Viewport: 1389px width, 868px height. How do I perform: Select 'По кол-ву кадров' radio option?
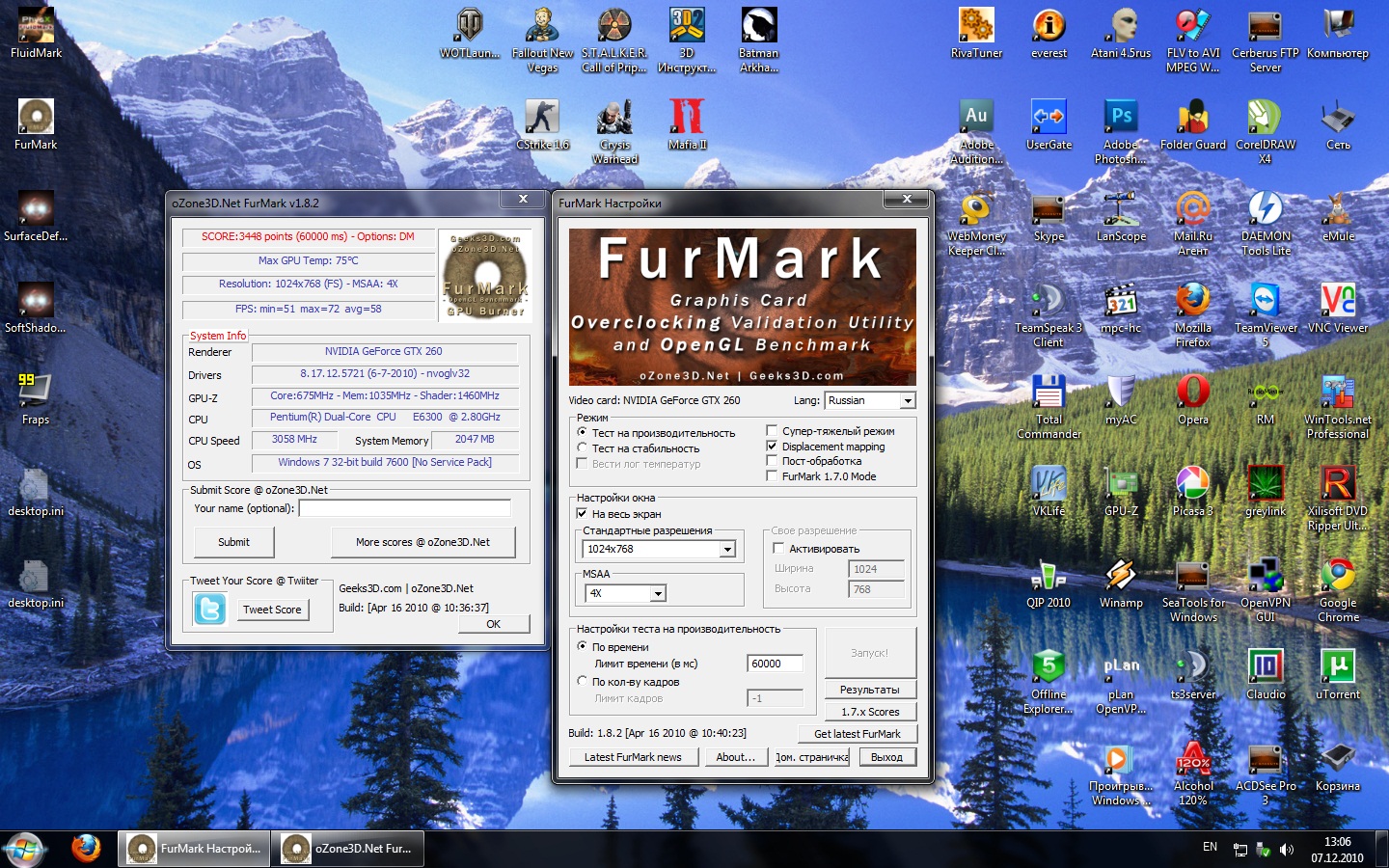click(x=582, y=681)
